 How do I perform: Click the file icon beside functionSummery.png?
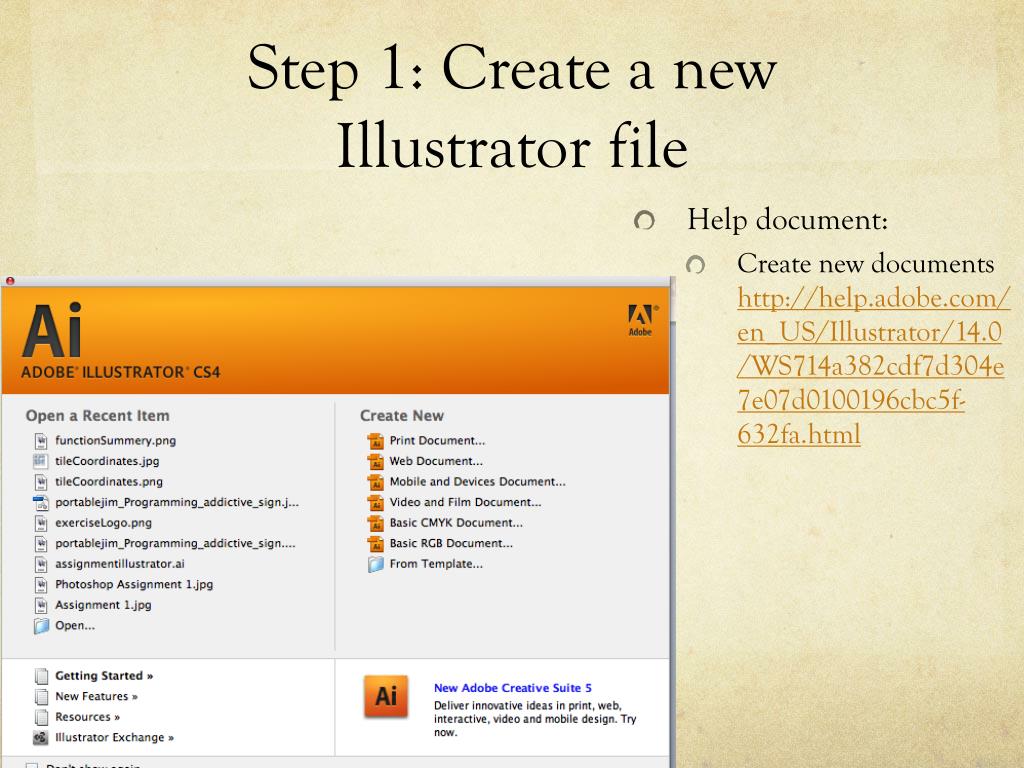[x=41, y=441]
